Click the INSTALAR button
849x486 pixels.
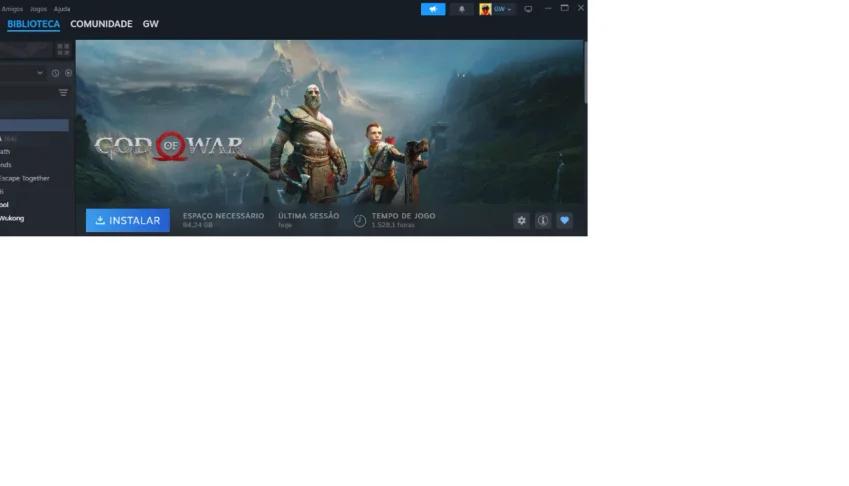128,220
